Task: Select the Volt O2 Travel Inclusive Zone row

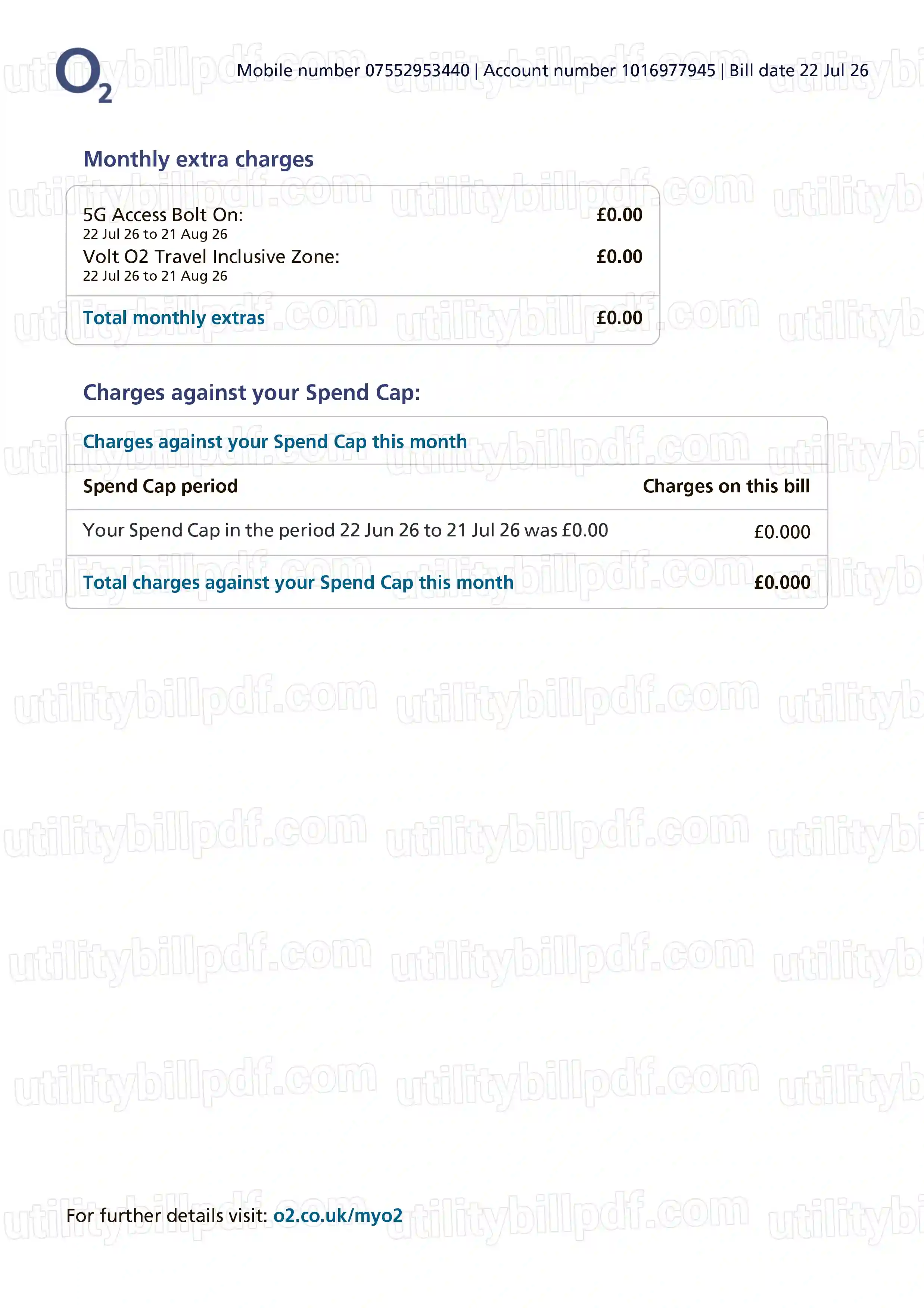Action: [x=363, y=264]
